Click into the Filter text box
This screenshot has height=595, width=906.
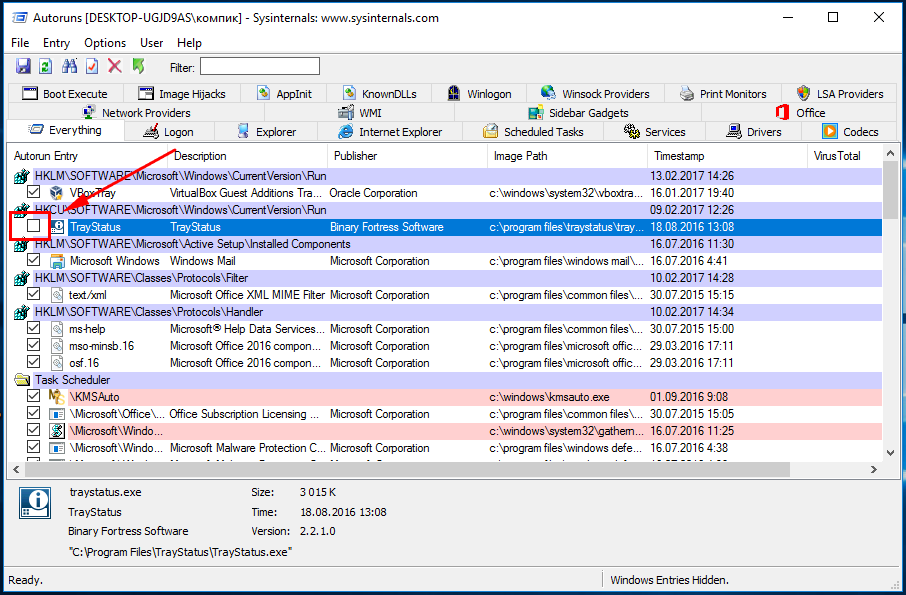(x=260, y=66)
